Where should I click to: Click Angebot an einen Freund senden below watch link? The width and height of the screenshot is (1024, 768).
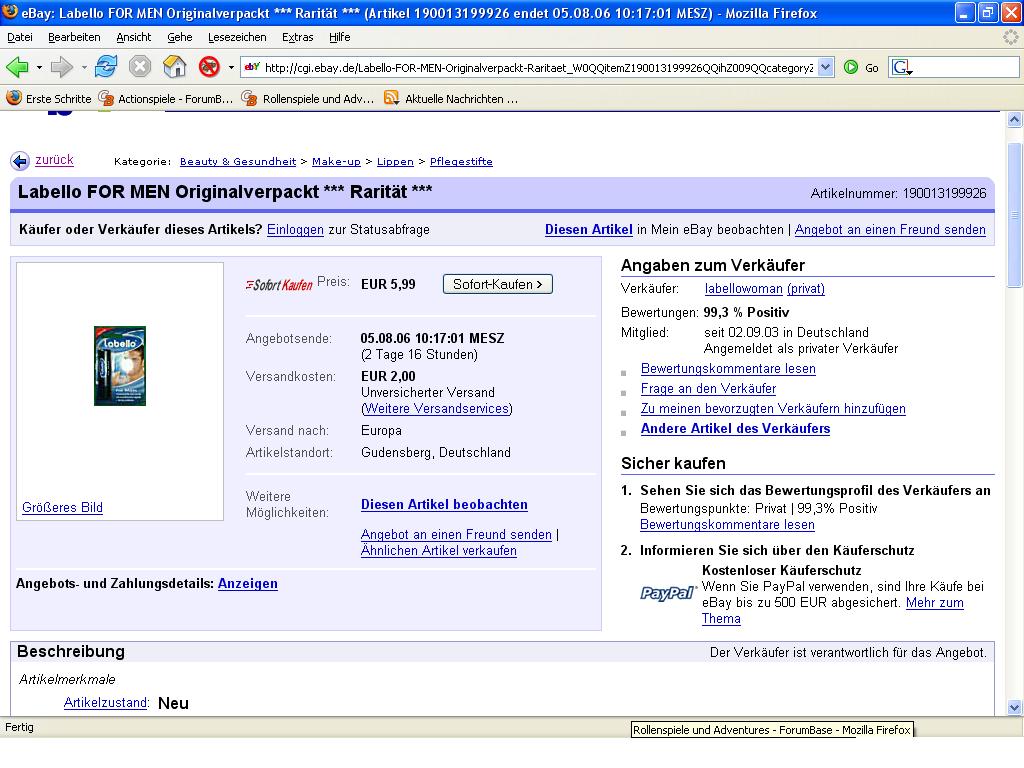click(456, 534)
